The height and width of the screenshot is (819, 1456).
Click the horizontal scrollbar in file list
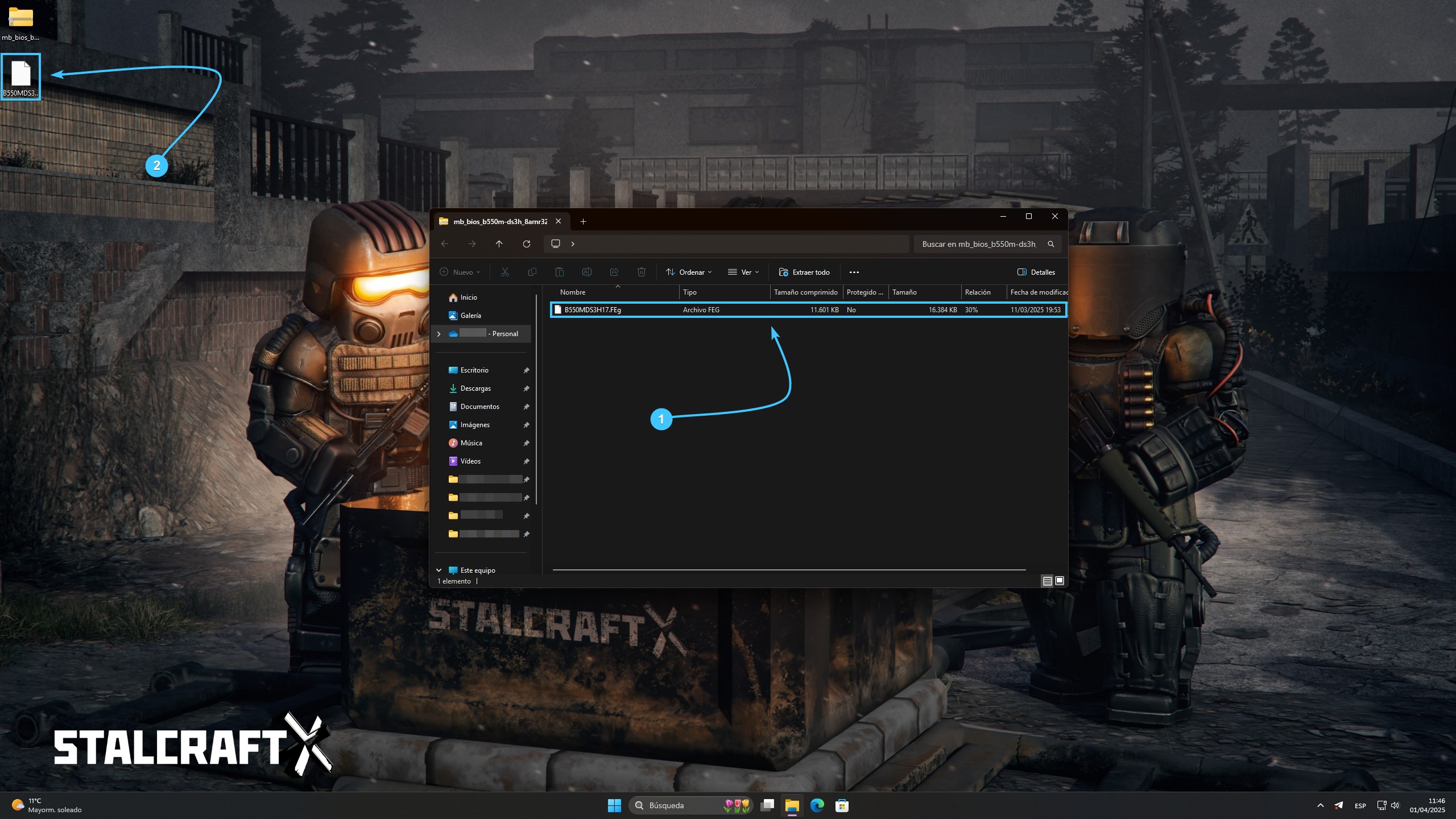(x=789, y=570)
